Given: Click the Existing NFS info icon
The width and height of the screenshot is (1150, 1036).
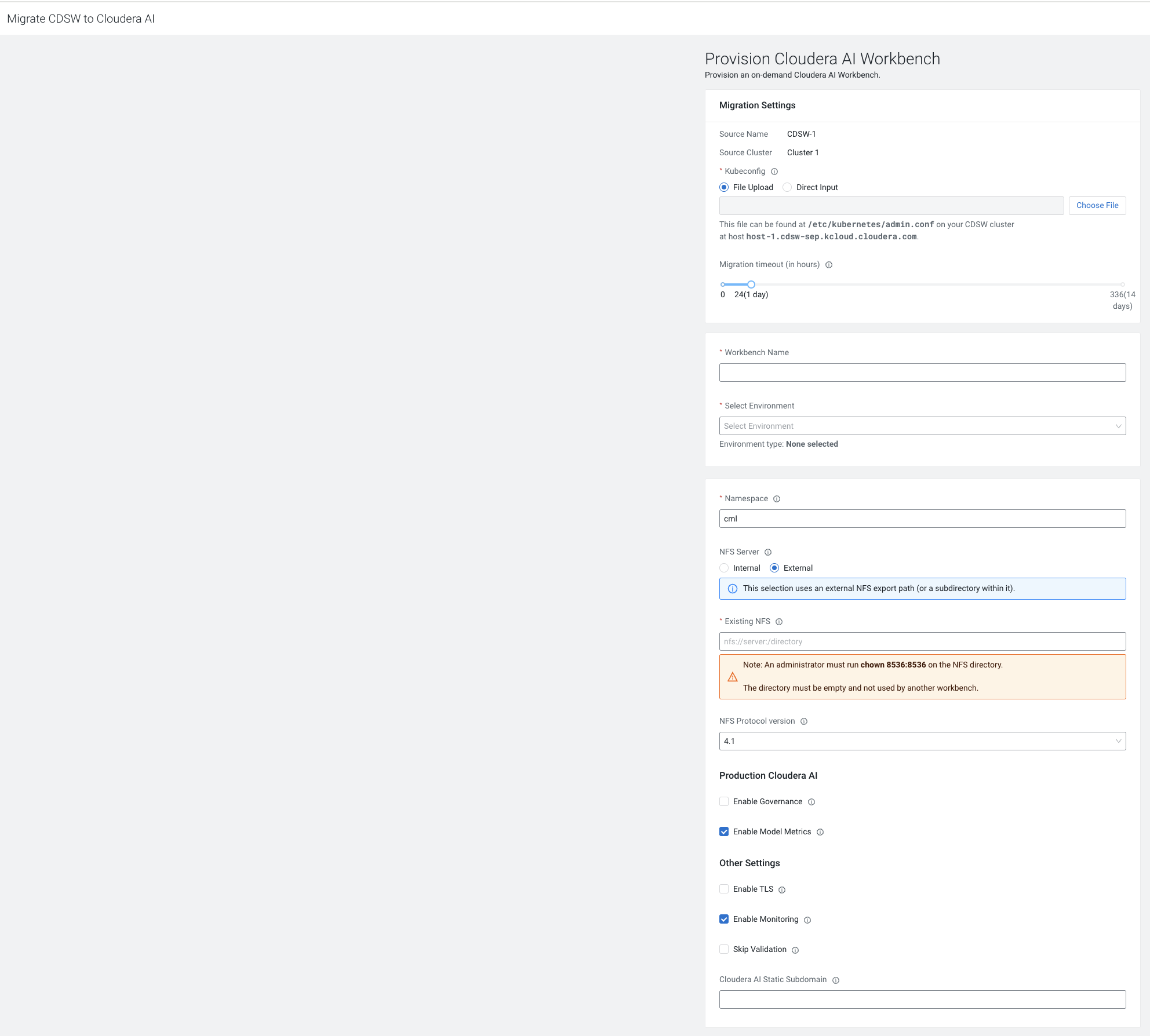Looking at the screenshot, I should tap(779, 622).
